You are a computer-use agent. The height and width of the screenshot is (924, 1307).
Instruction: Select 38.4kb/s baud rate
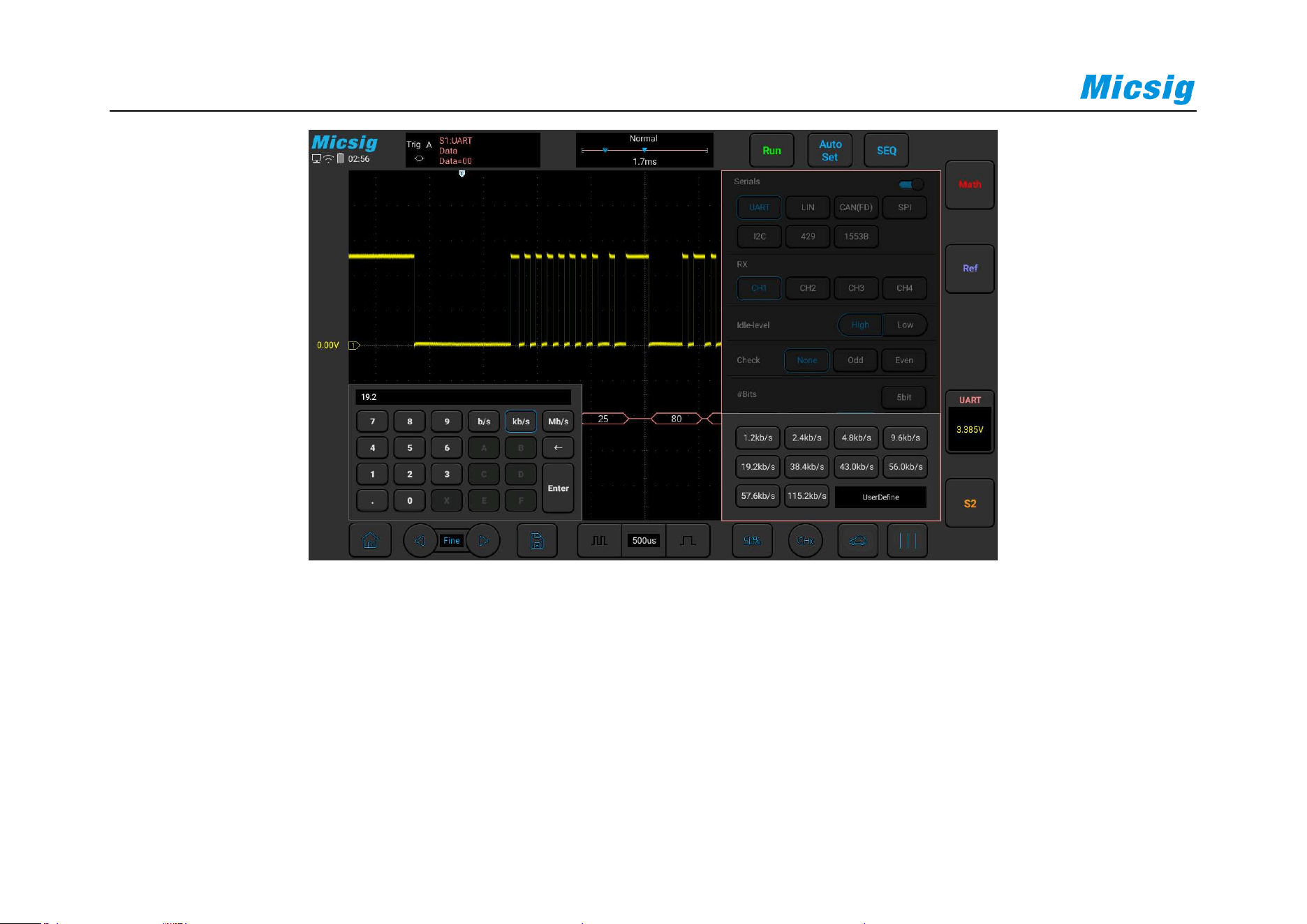pos(806,467)
